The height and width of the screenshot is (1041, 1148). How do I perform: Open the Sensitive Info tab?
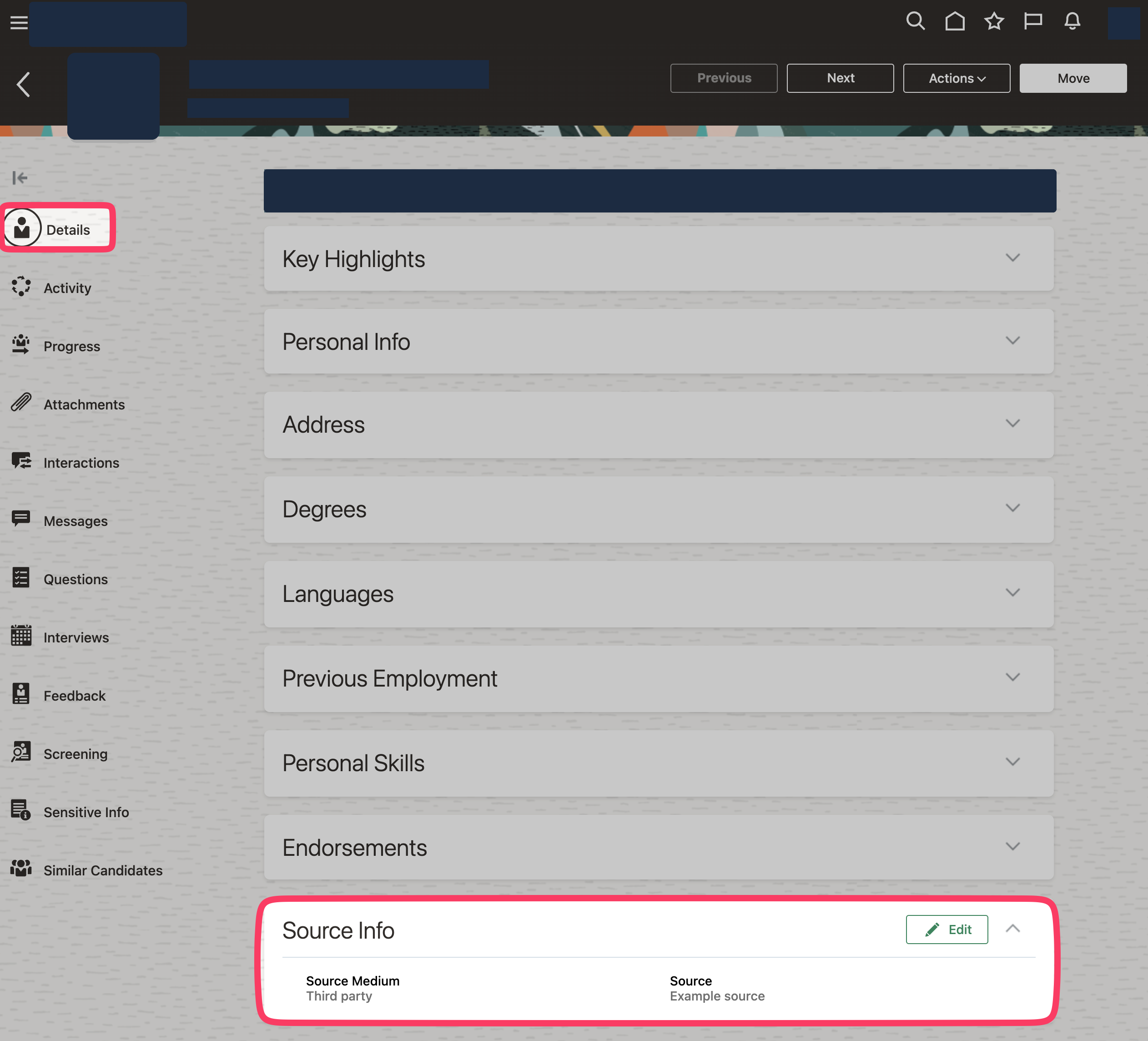86,812
